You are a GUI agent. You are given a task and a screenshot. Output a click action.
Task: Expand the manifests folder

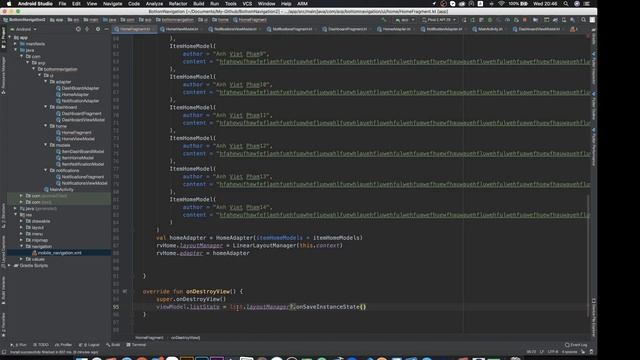coord(16,44)
